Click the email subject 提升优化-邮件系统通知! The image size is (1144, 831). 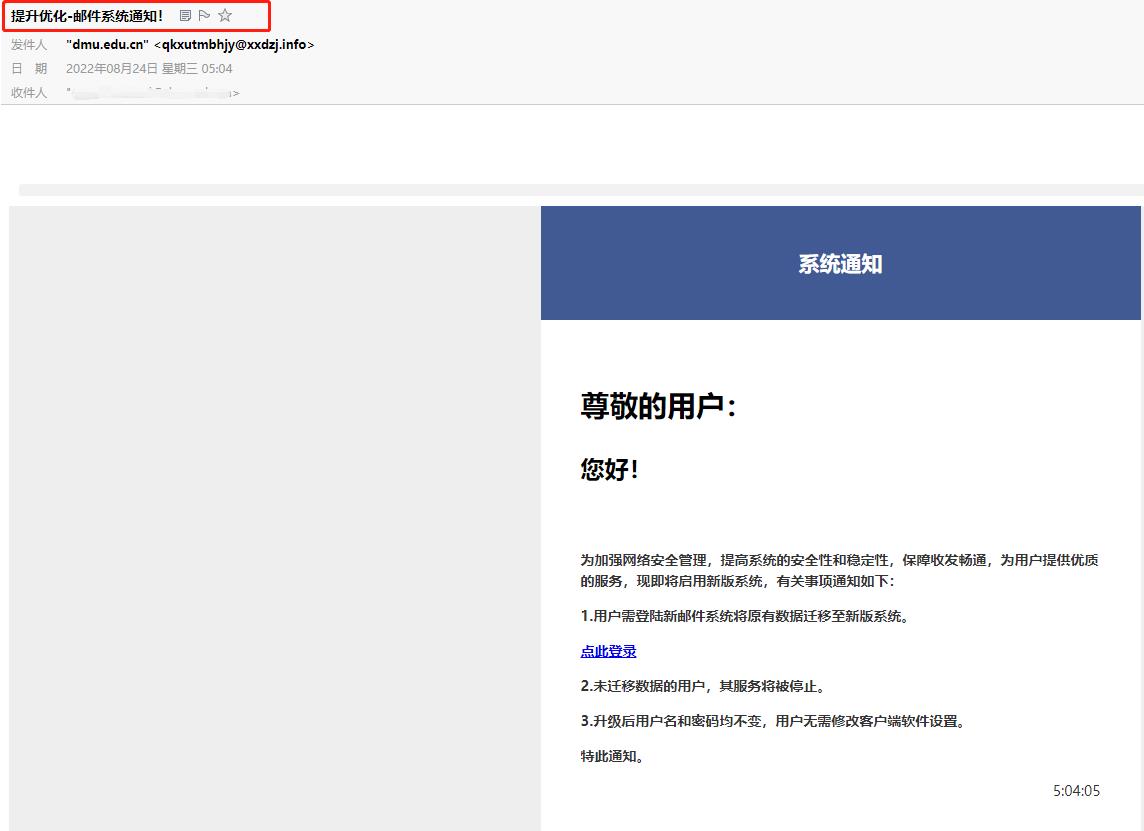pos(87,16)
